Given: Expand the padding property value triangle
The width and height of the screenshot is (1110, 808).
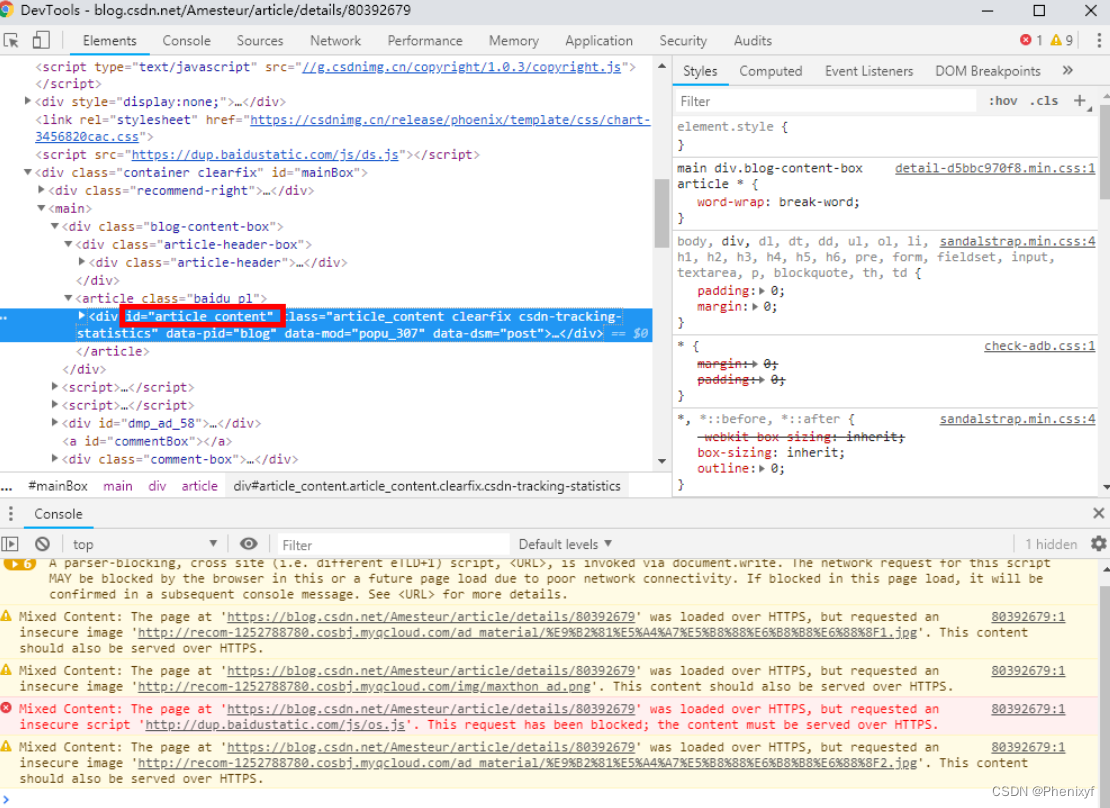Looking at the screenshot, I should 762,290.
